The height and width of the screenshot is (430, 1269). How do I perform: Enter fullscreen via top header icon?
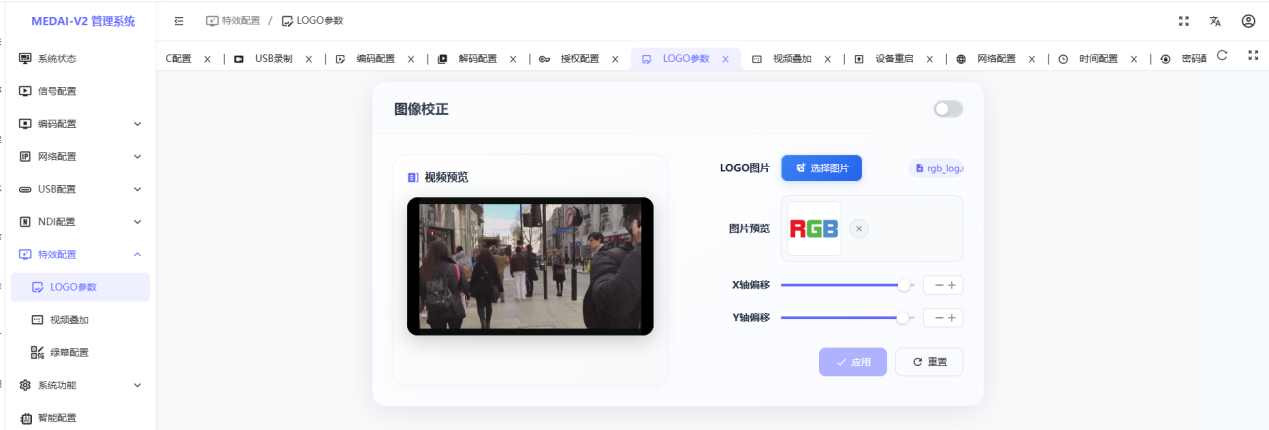pyautogui.click(x=1184, y=21)
